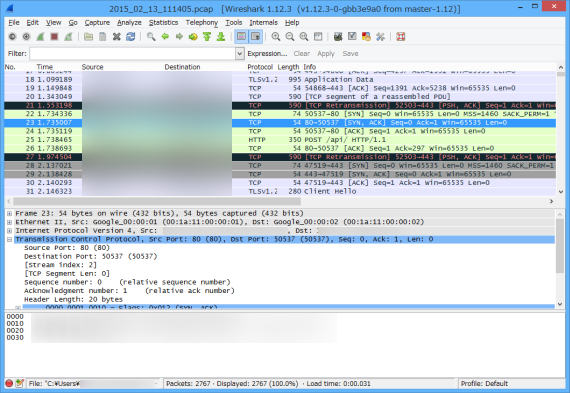Start a new live capture
The image size is (570, 393).
[40, 37]
